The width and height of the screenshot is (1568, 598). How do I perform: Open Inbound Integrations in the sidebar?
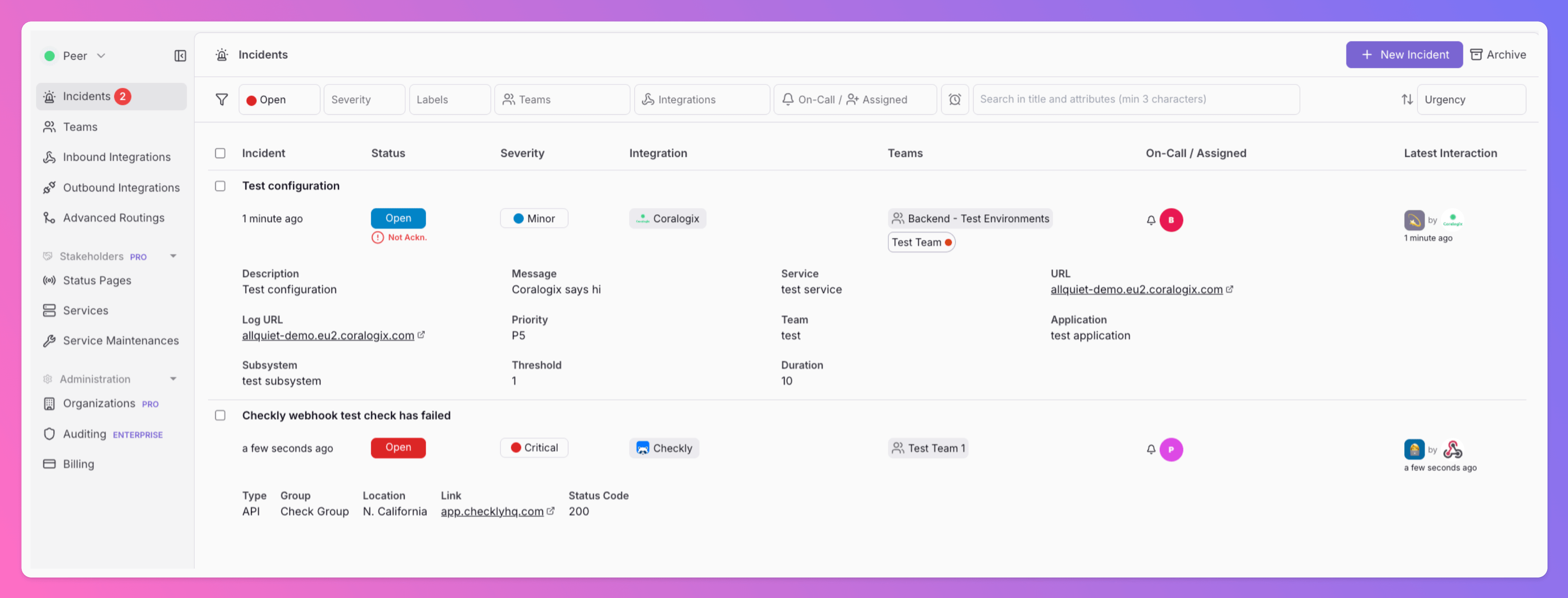click(116, 157)
